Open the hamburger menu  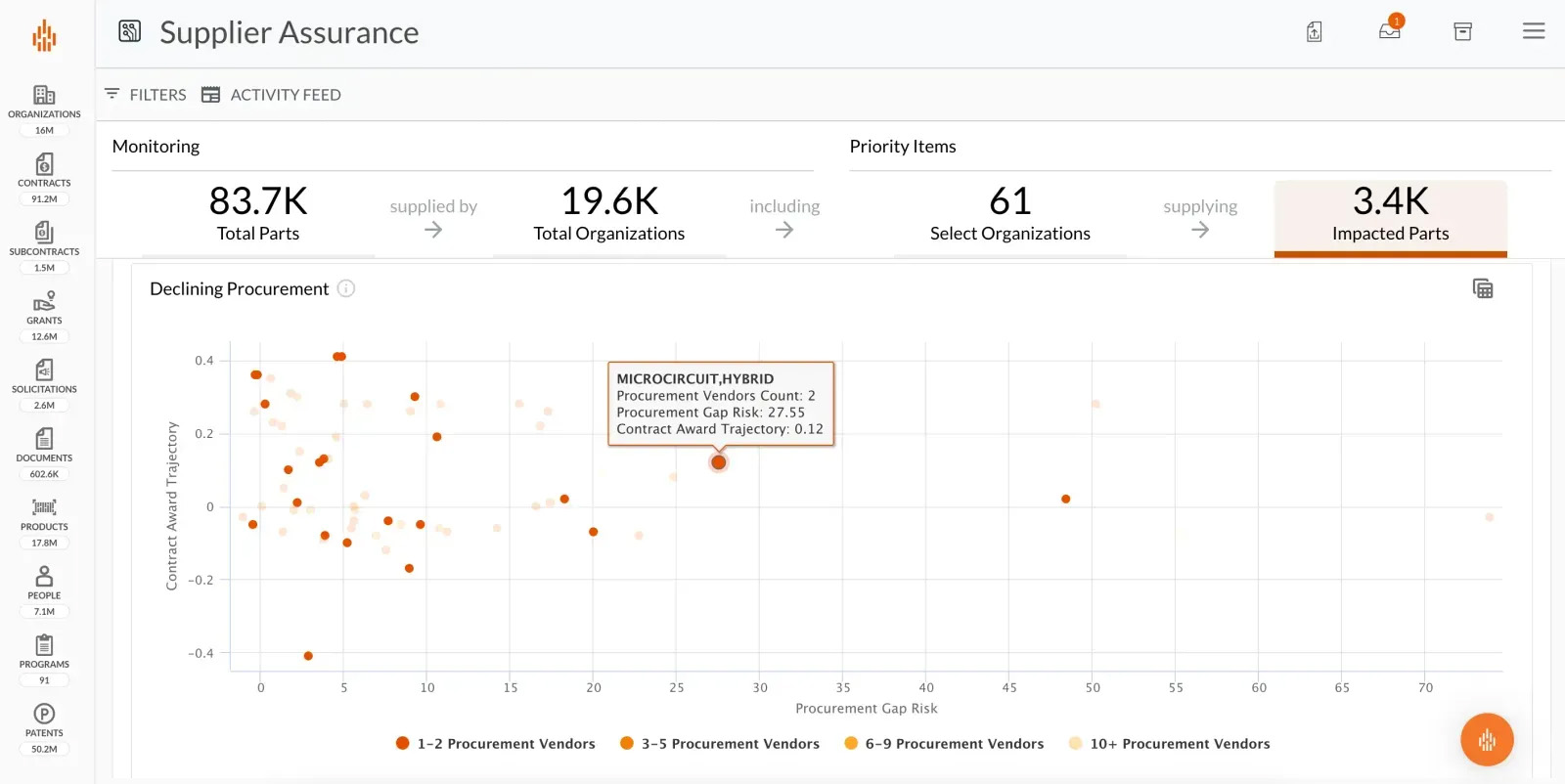pos(1534,31)
